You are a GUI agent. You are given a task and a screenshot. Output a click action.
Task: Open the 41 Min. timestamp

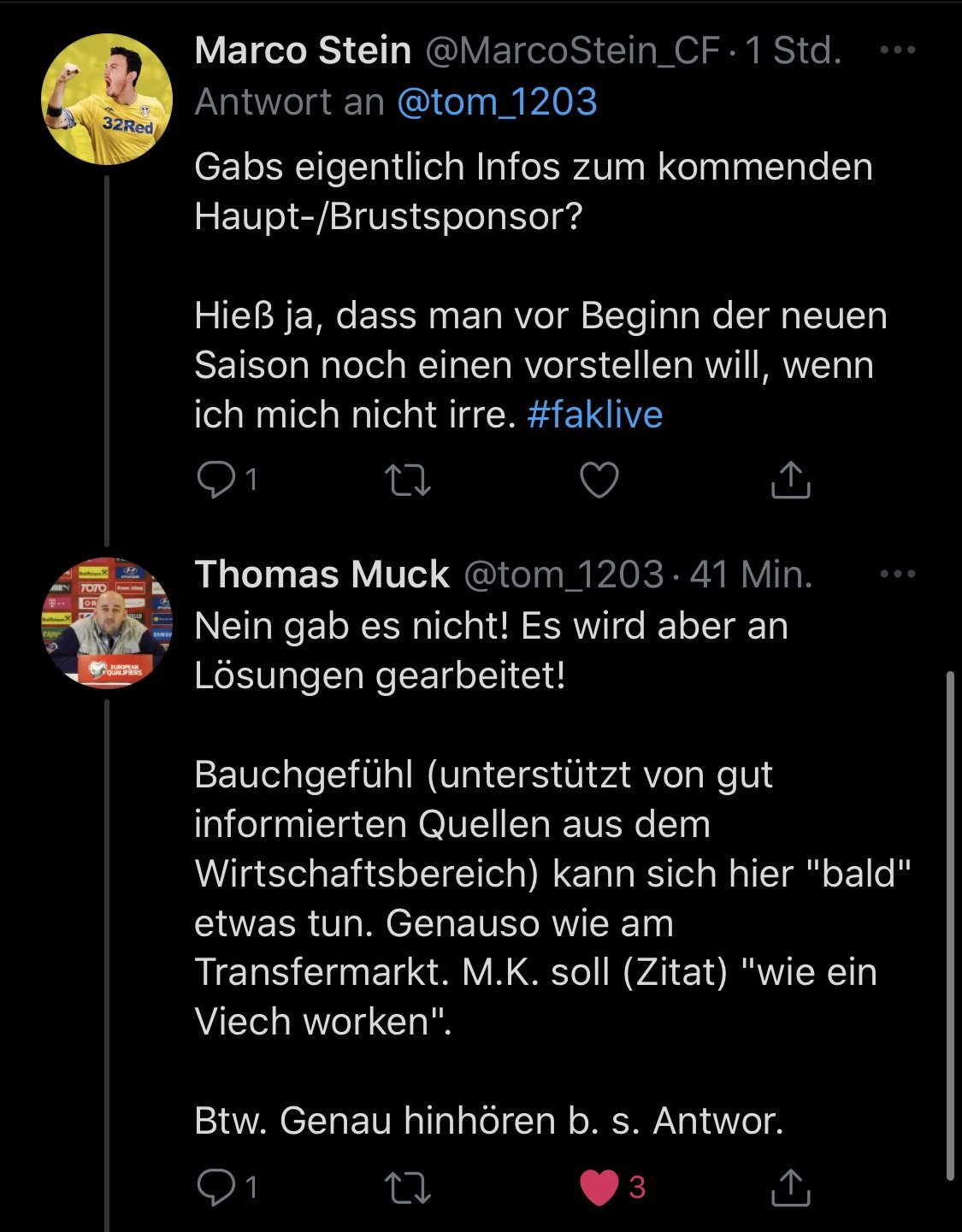click(x=751, y=575)
